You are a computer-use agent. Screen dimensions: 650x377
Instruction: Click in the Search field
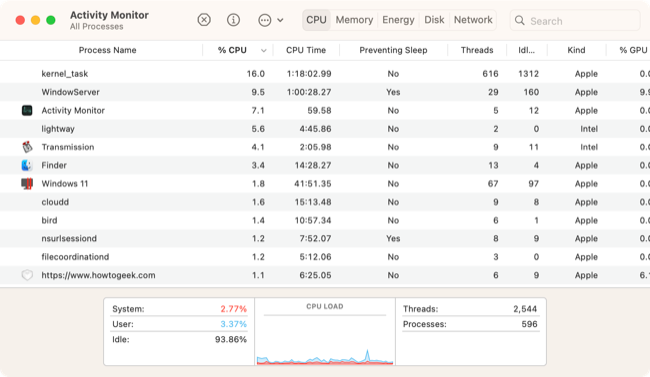tap(575, 20)
